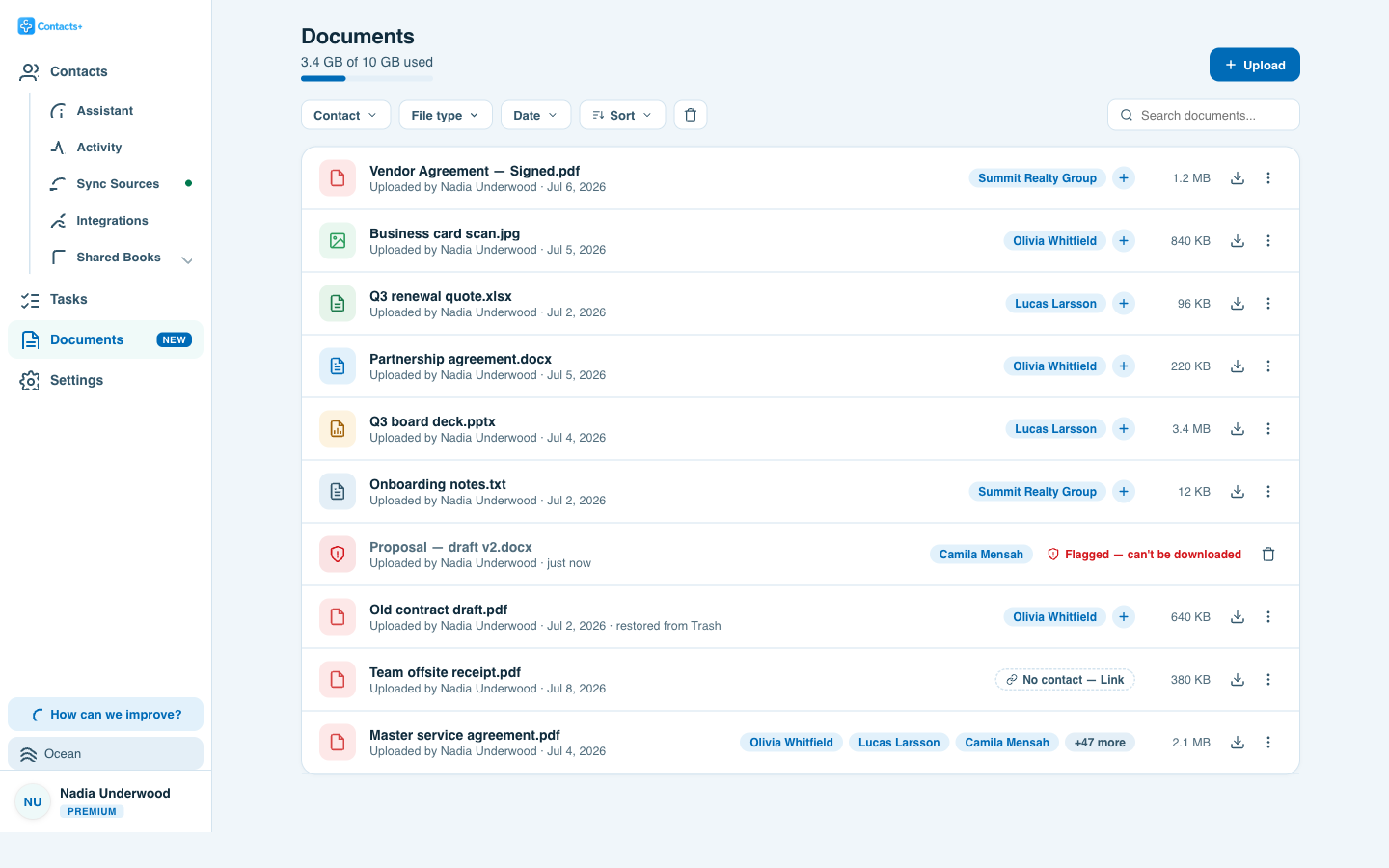Open more options for Team offsite receipt.pdf
The width and height of the screenshot is (1389, 868).
1268,680
